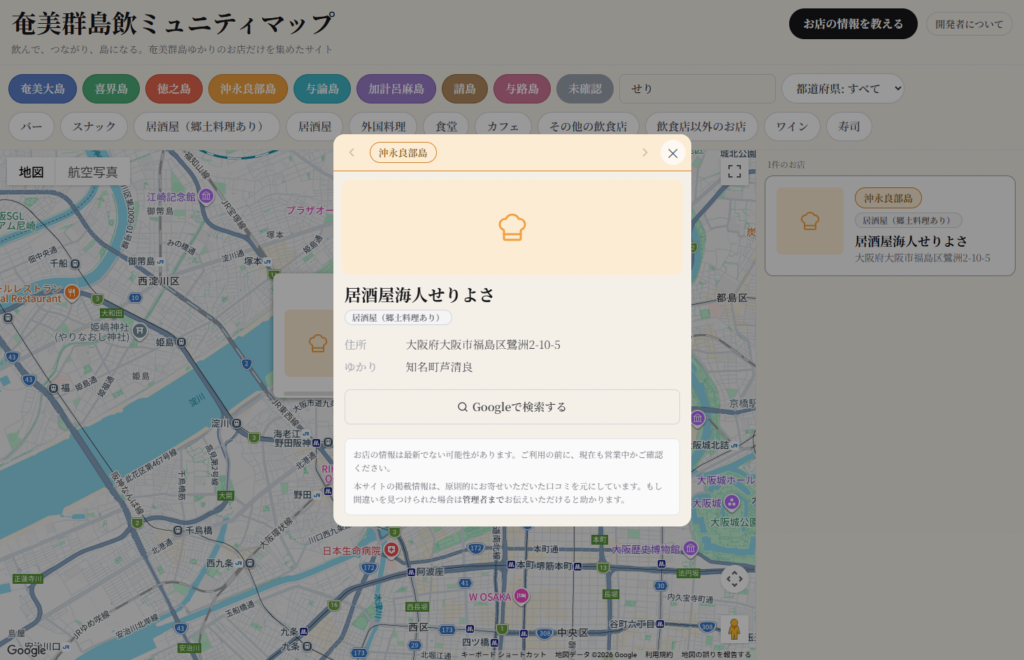
Task: Click the Street View pegman icon
Action: pyautogui.click(x=734, y=629)
